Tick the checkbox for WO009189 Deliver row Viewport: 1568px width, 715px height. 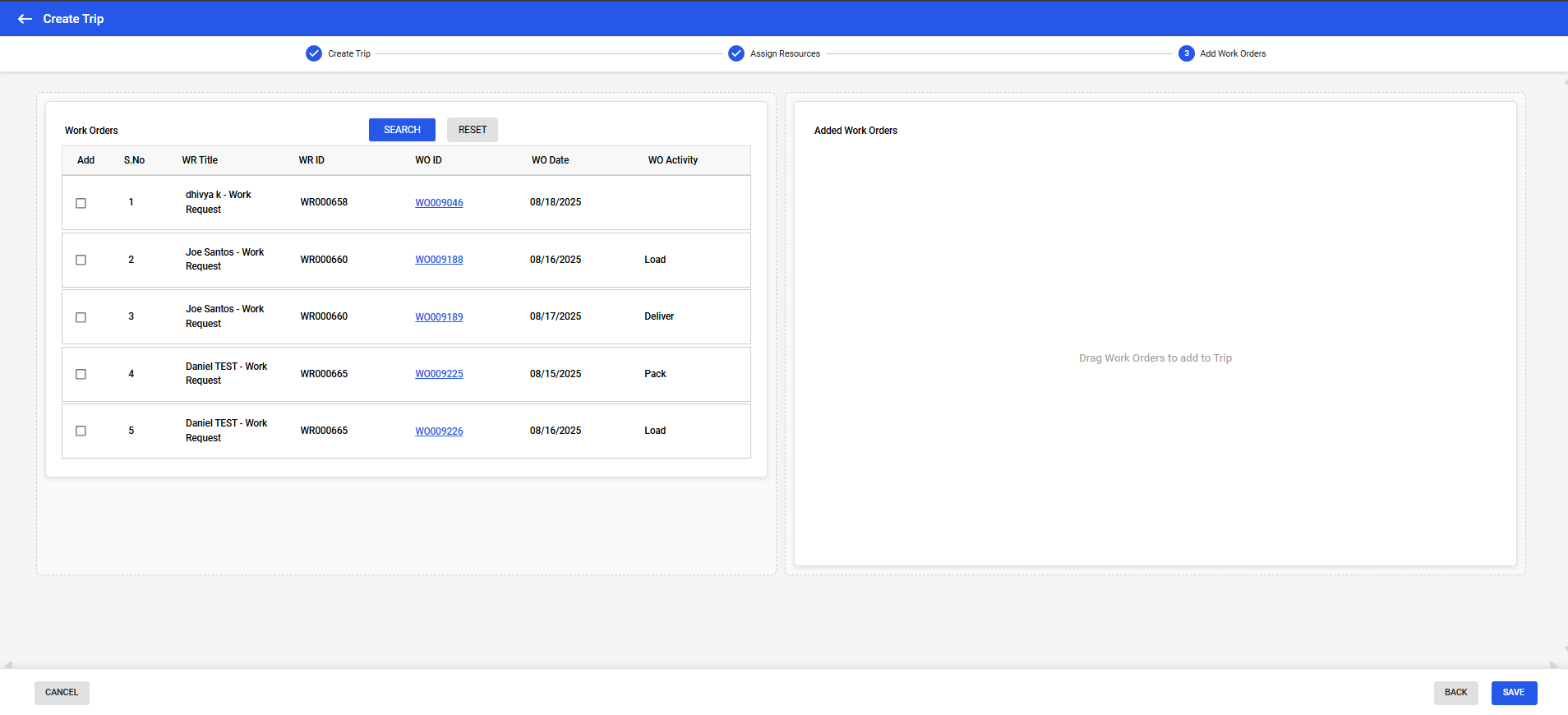tap(81, 317)
